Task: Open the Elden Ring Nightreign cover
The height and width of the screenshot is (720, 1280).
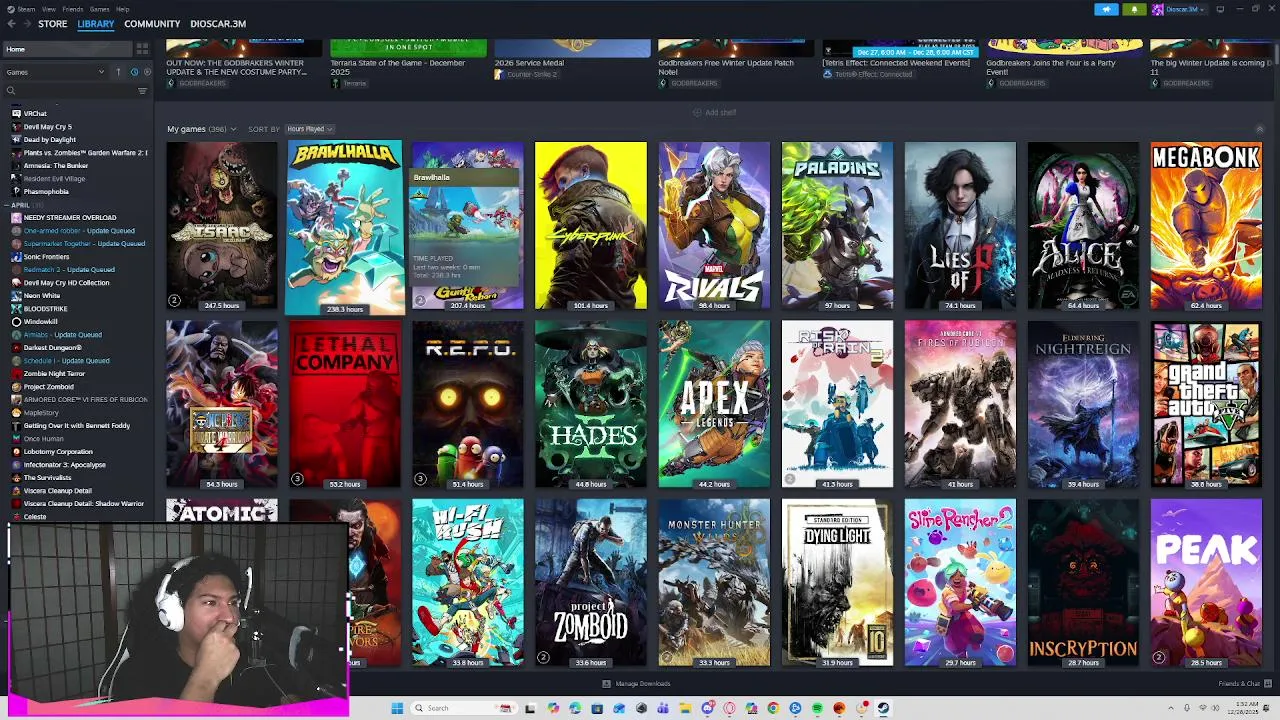Action: tap(1083, 404)
